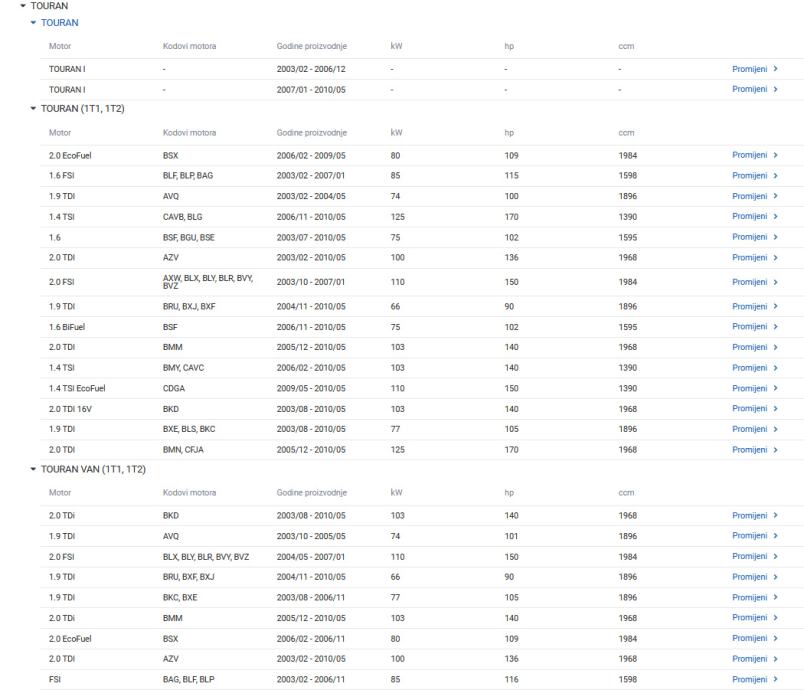Viewport: 804px width, 690px height.
Task: Click date cell 2003/02 - 2004/05
Action: 311,196
